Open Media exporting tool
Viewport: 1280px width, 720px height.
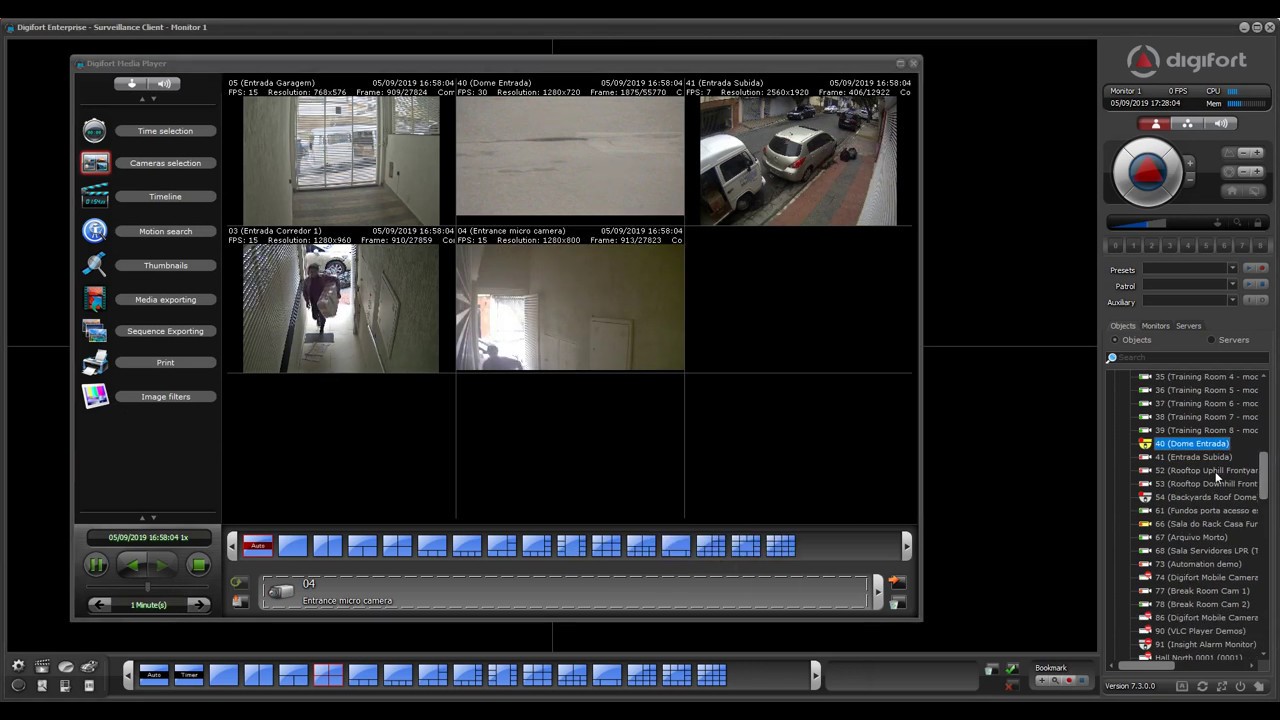[165, 299]
